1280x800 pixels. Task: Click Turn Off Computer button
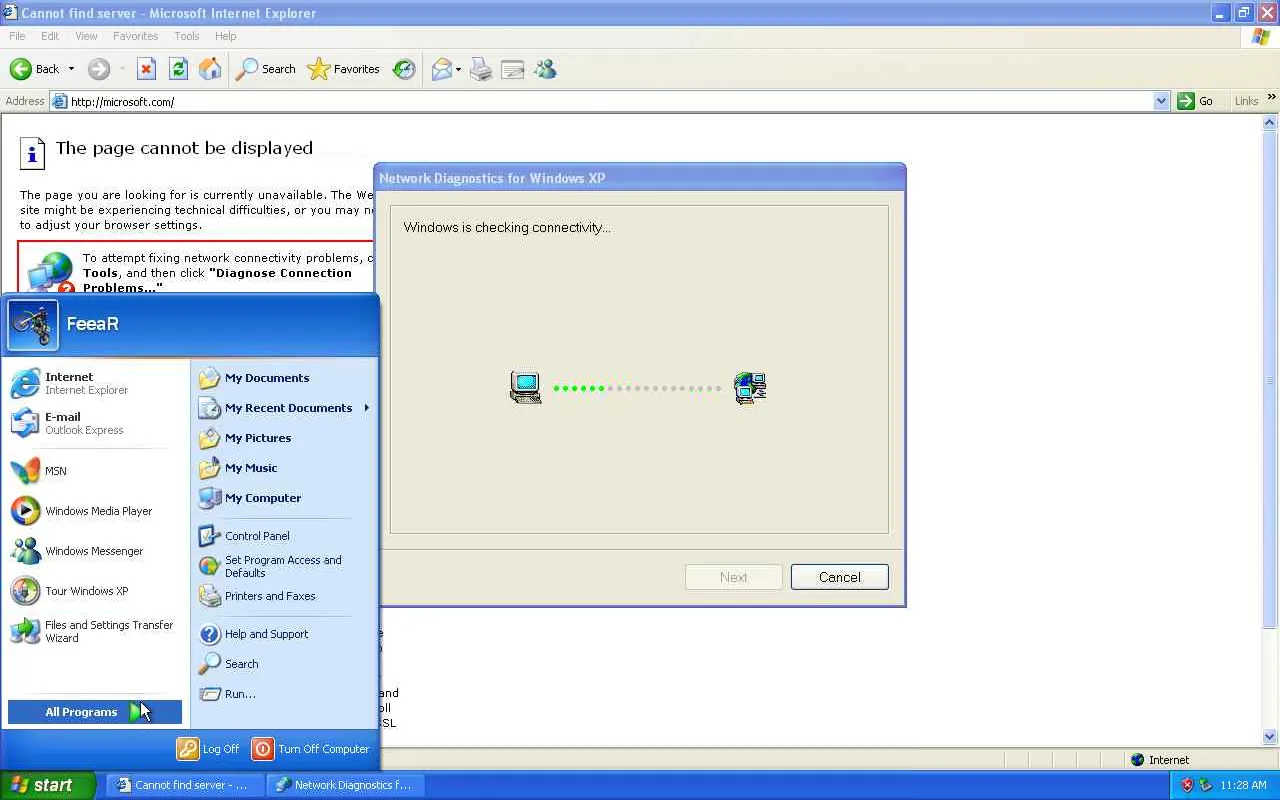pyautogui.click(x=311, y=749)
